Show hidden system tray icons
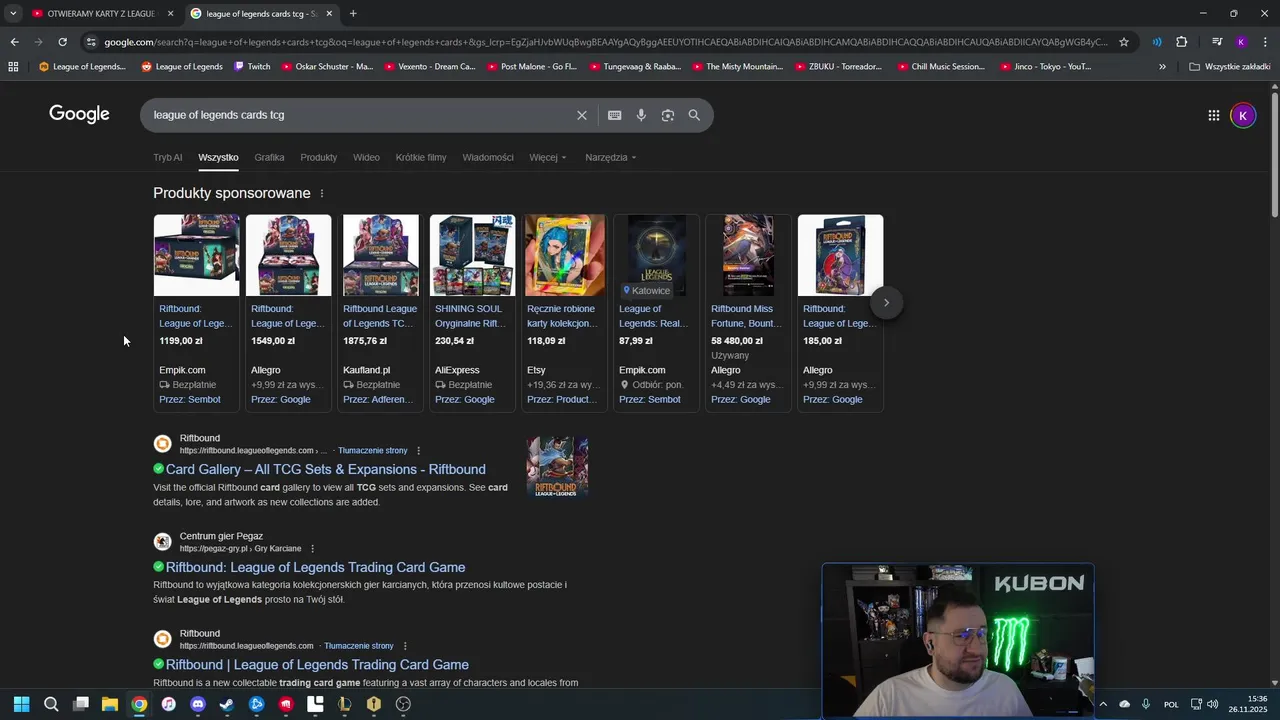 (x=1103, y=704)
